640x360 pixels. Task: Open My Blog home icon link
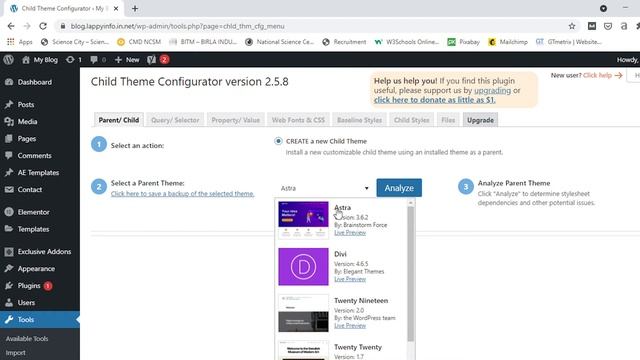(40, 60)
